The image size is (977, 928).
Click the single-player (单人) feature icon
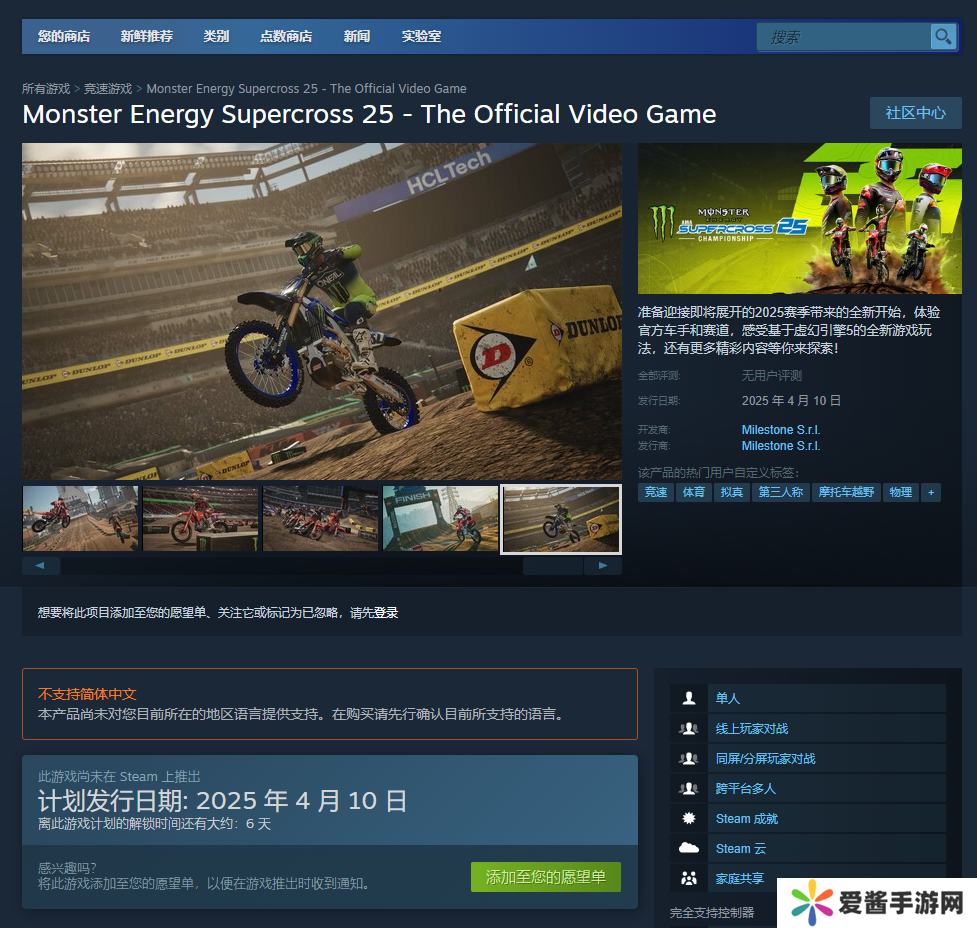coord(689,698)
